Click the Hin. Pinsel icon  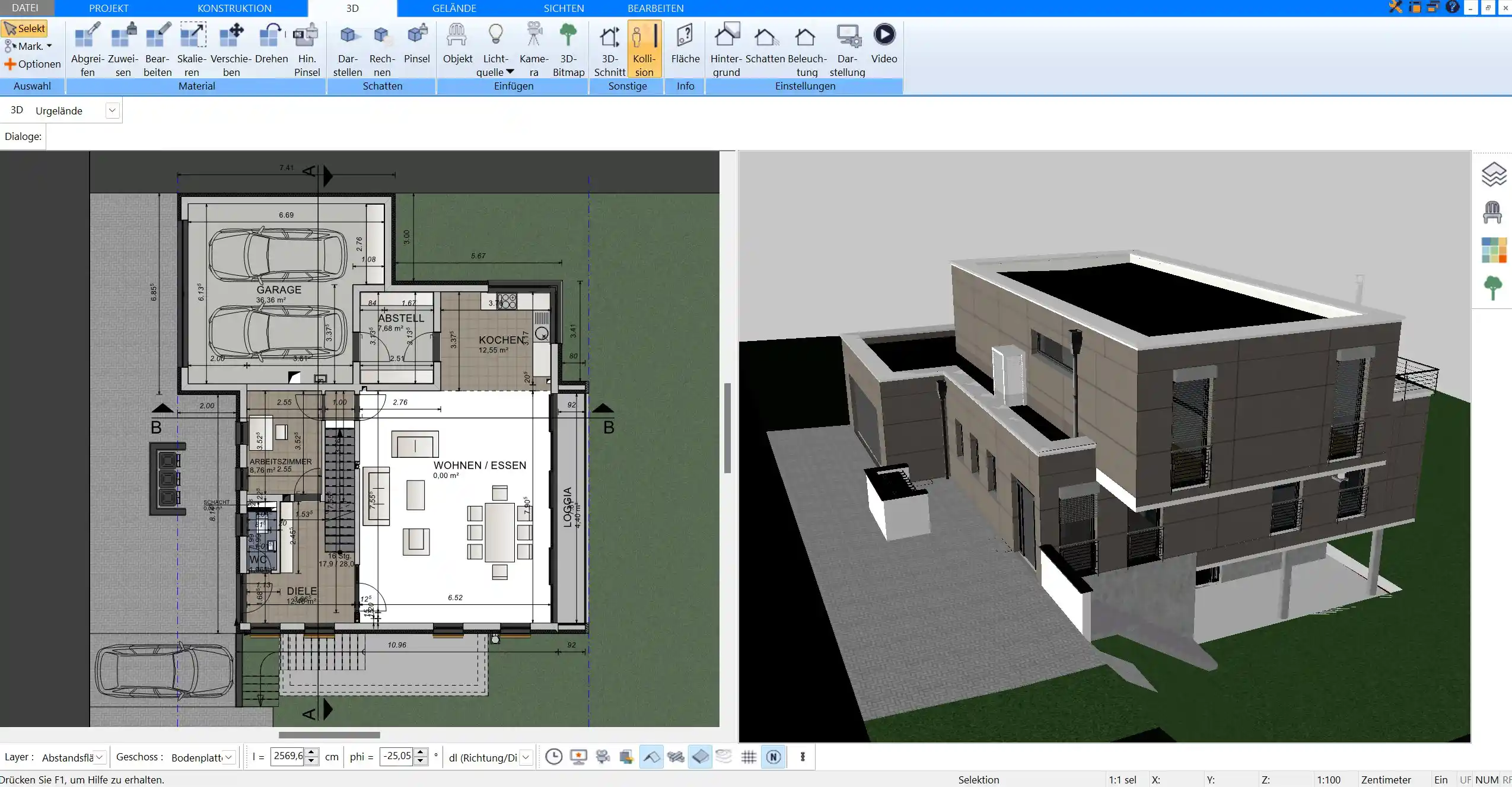pos(307,50)
